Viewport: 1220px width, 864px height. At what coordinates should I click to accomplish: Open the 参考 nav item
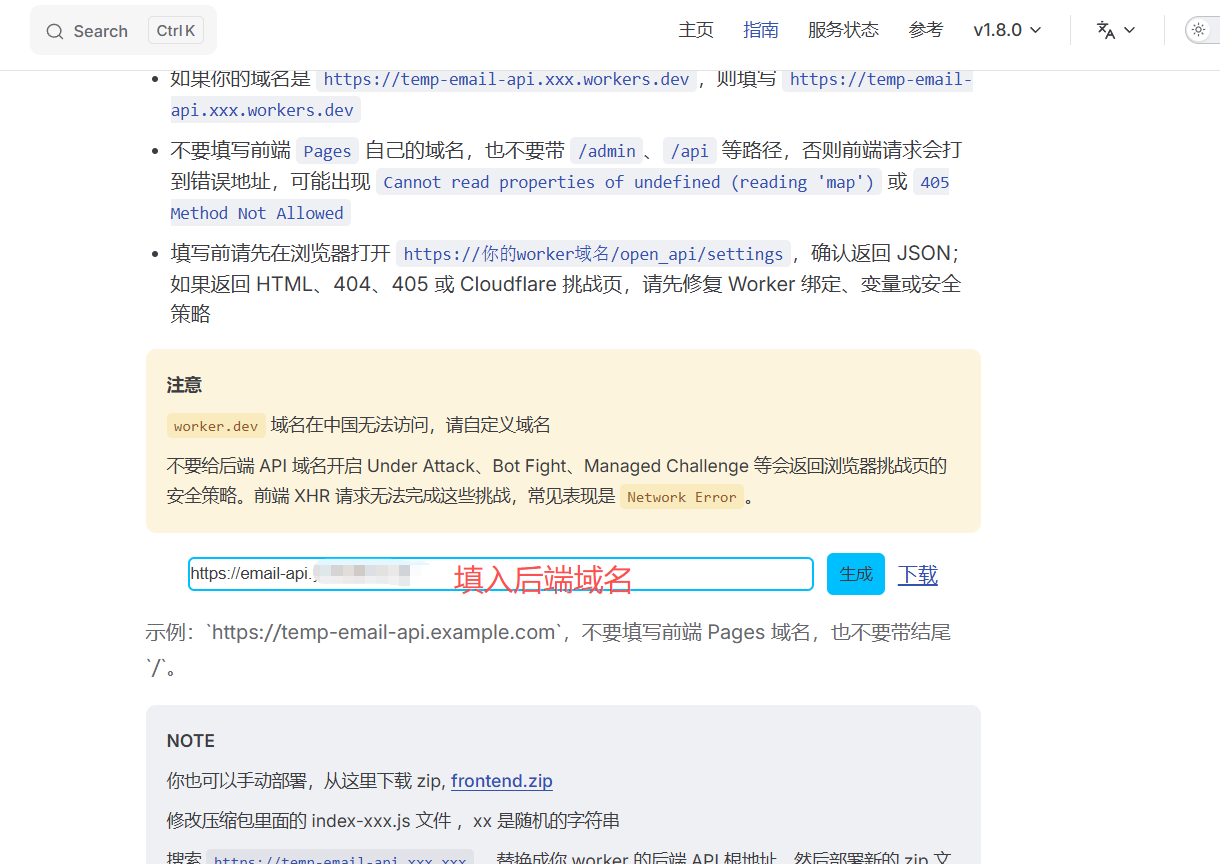pyautogui.click(x=926, y=30)
